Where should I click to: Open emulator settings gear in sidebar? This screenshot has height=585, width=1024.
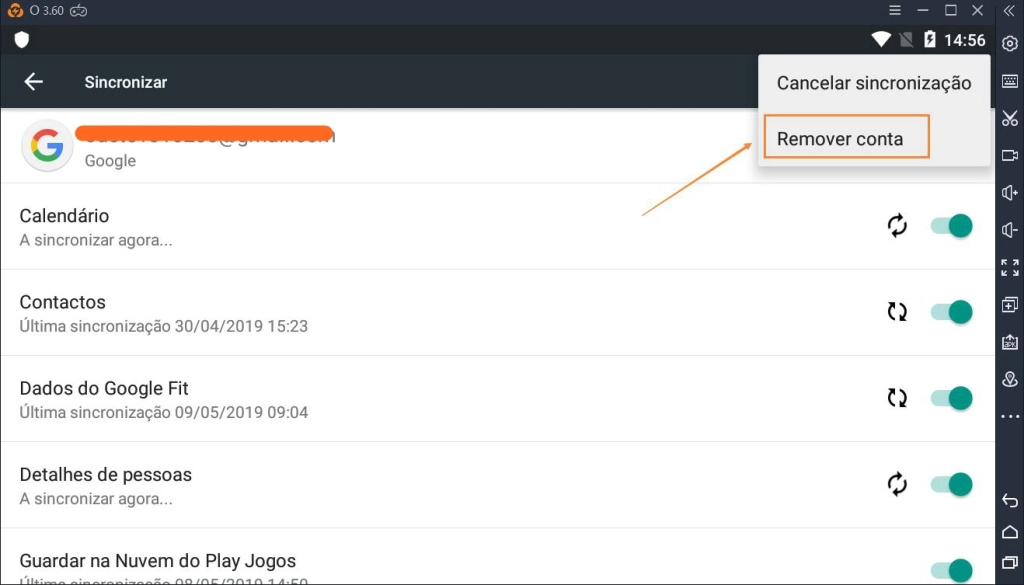point(1010,44)
